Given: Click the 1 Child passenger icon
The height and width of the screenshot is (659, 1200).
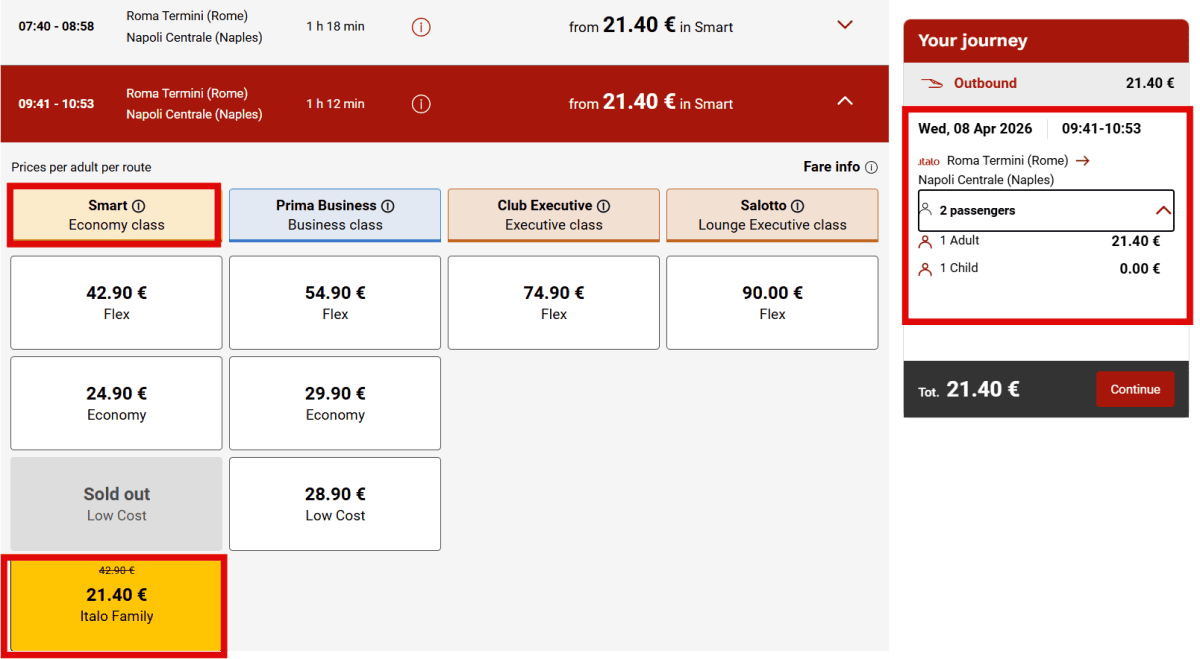Looking at the screenshot, I should click(x=926, y=269).
